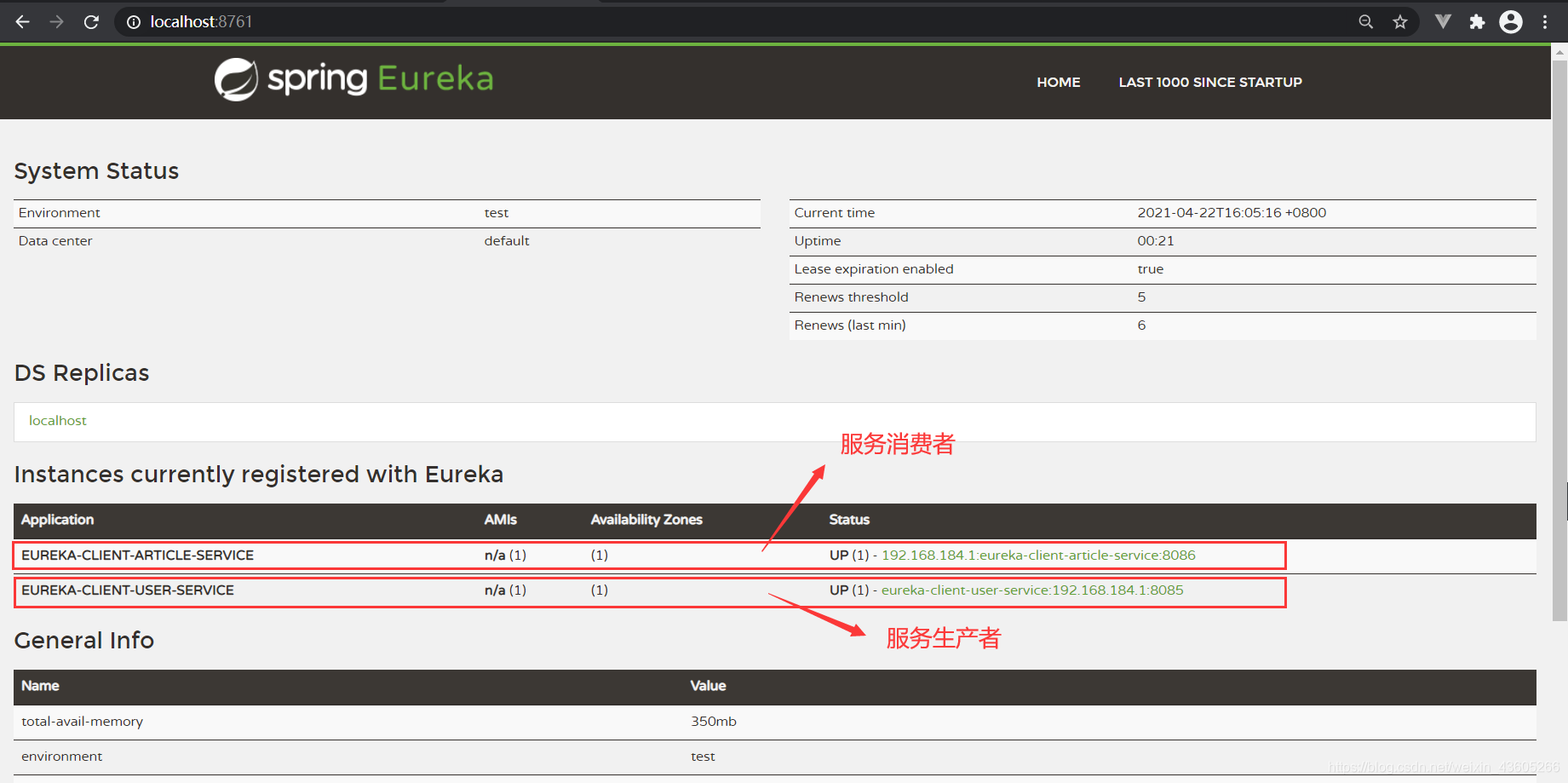
Task: Click the Value column header in General Info
Action: [x=708, y=686]
